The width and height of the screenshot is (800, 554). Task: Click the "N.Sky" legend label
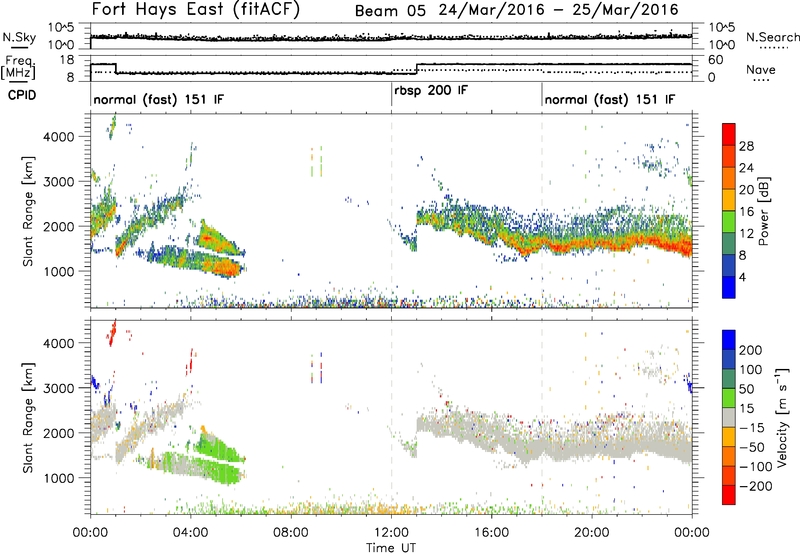coord(19,37)
